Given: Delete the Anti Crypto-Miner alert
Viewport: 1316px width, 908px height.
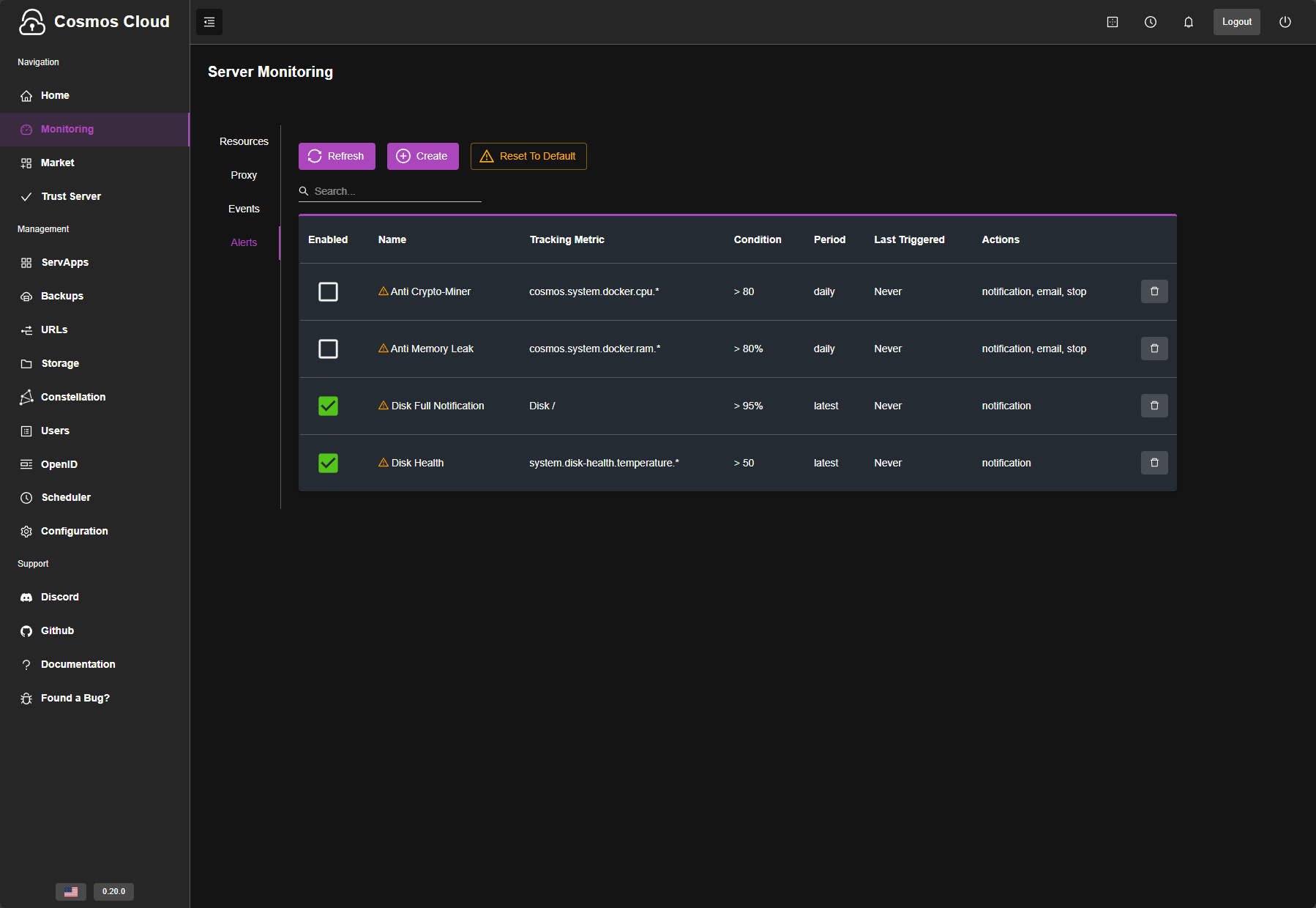Looking at the screenshot, I should coord(1154,291).
